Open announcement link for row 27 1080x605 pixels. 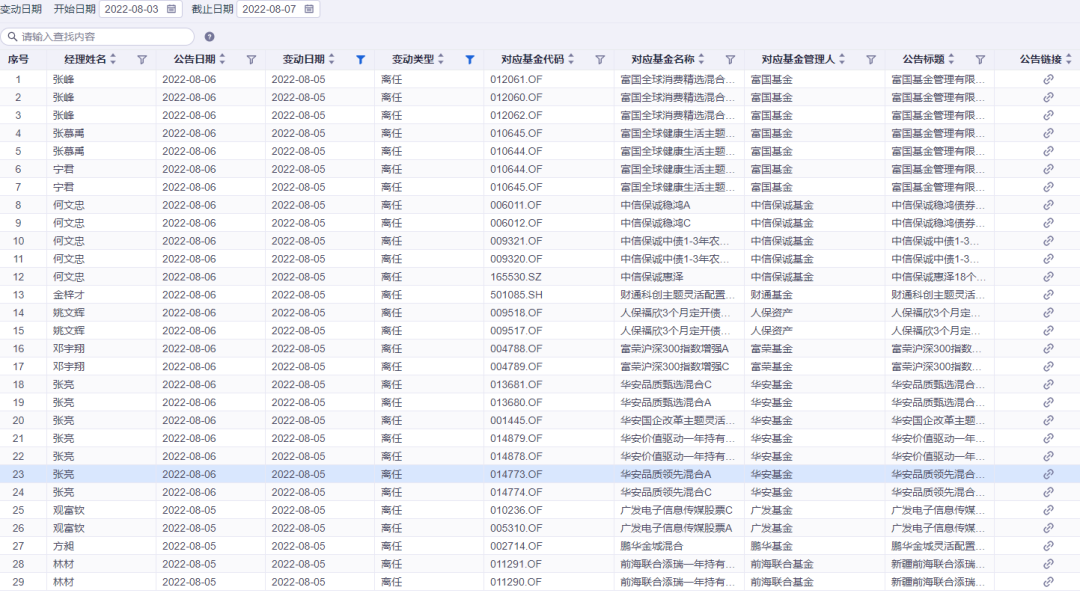(1048, 546)
